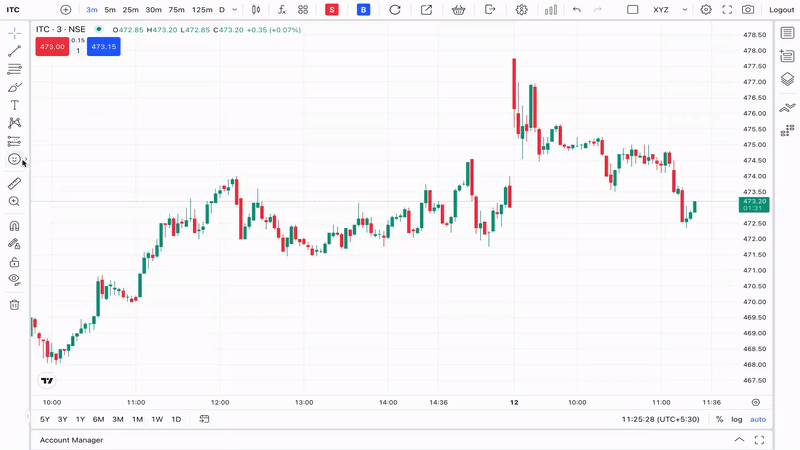This screenshot has width=800, height=450.
Task: Expand the Account Manager panel
Action: click(x=739, y=440)
